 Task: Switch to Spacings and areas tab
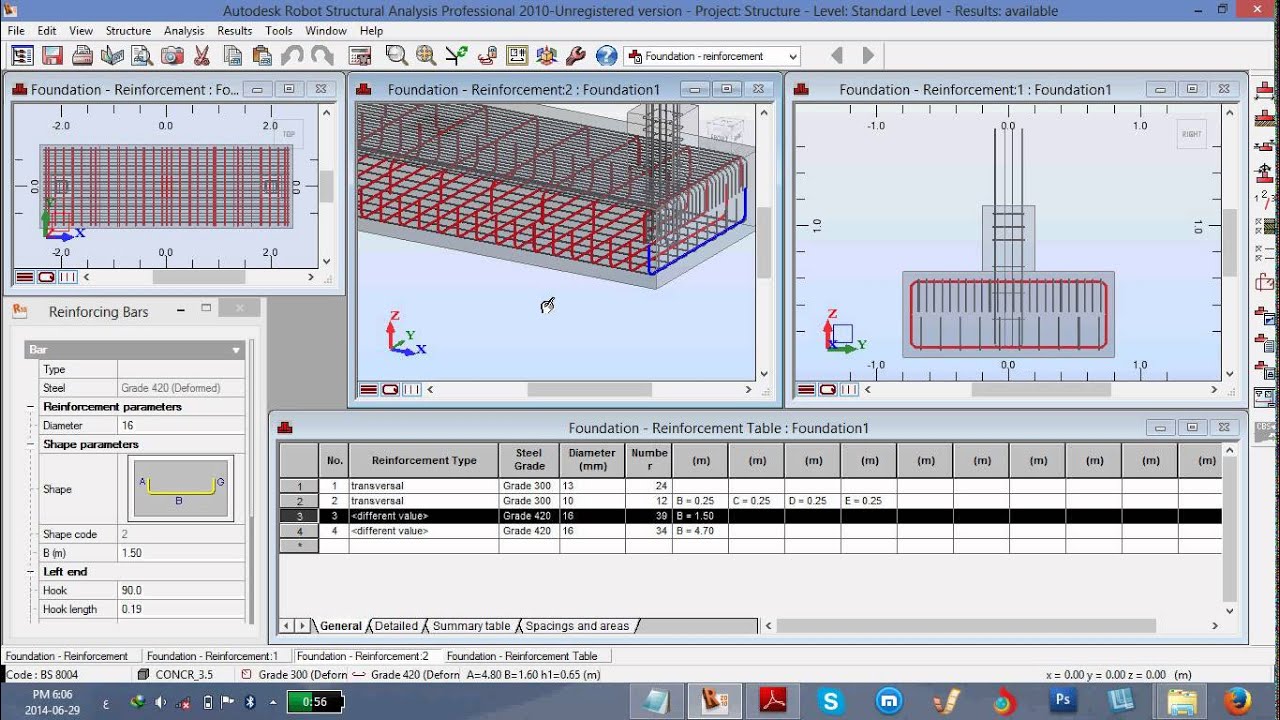pyautogui.click(x=577, y=626)
